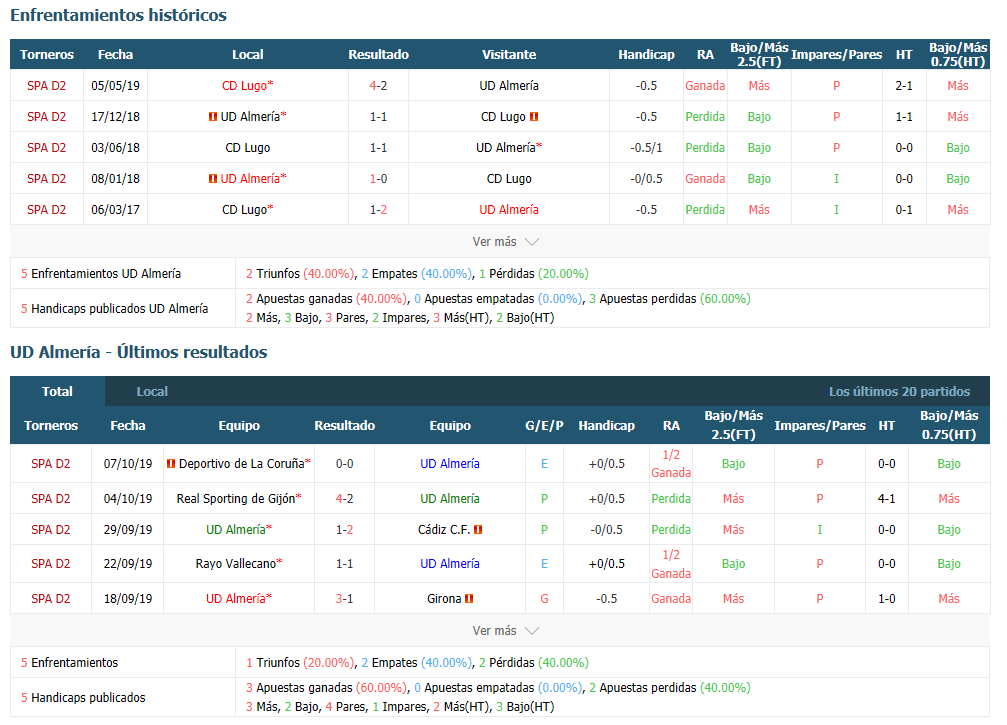The image size is (1007, 725).
Task: Click 'Perdida' in Cádiz C.F. row
Action: coord(671,530)
